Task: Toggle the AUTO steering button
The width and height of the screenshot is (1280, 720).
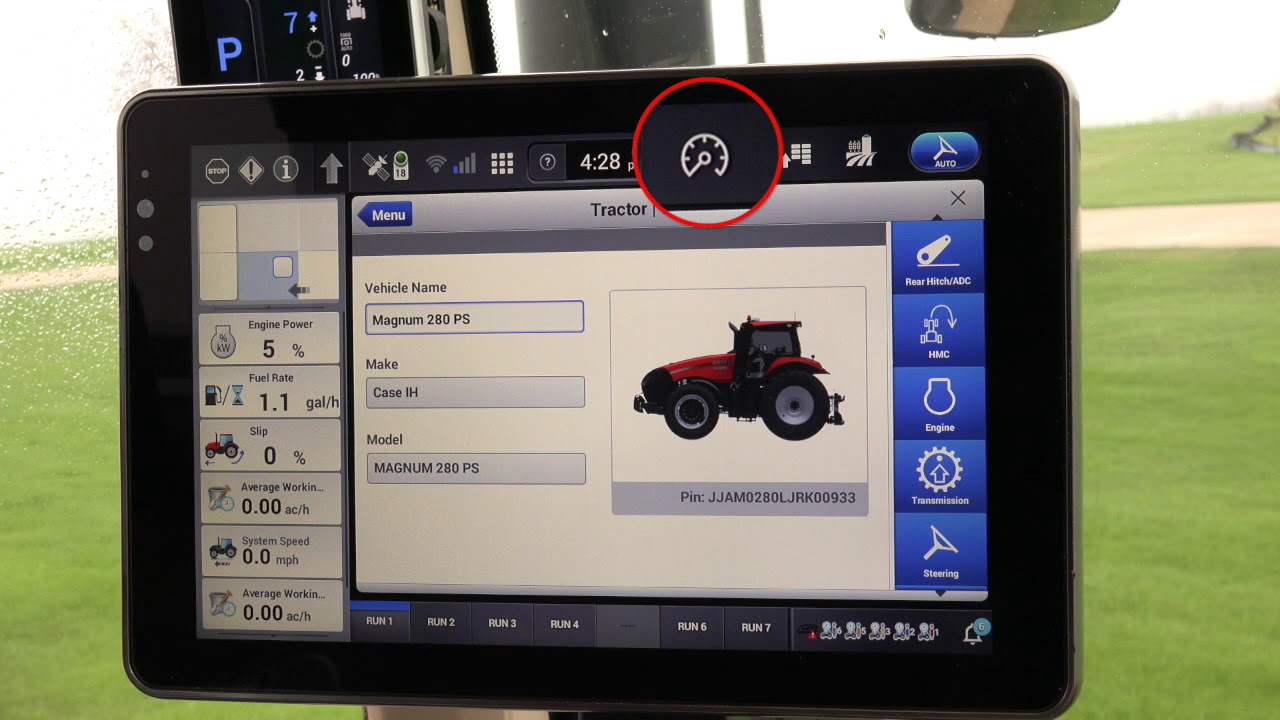Action: (x=944, y=151)
